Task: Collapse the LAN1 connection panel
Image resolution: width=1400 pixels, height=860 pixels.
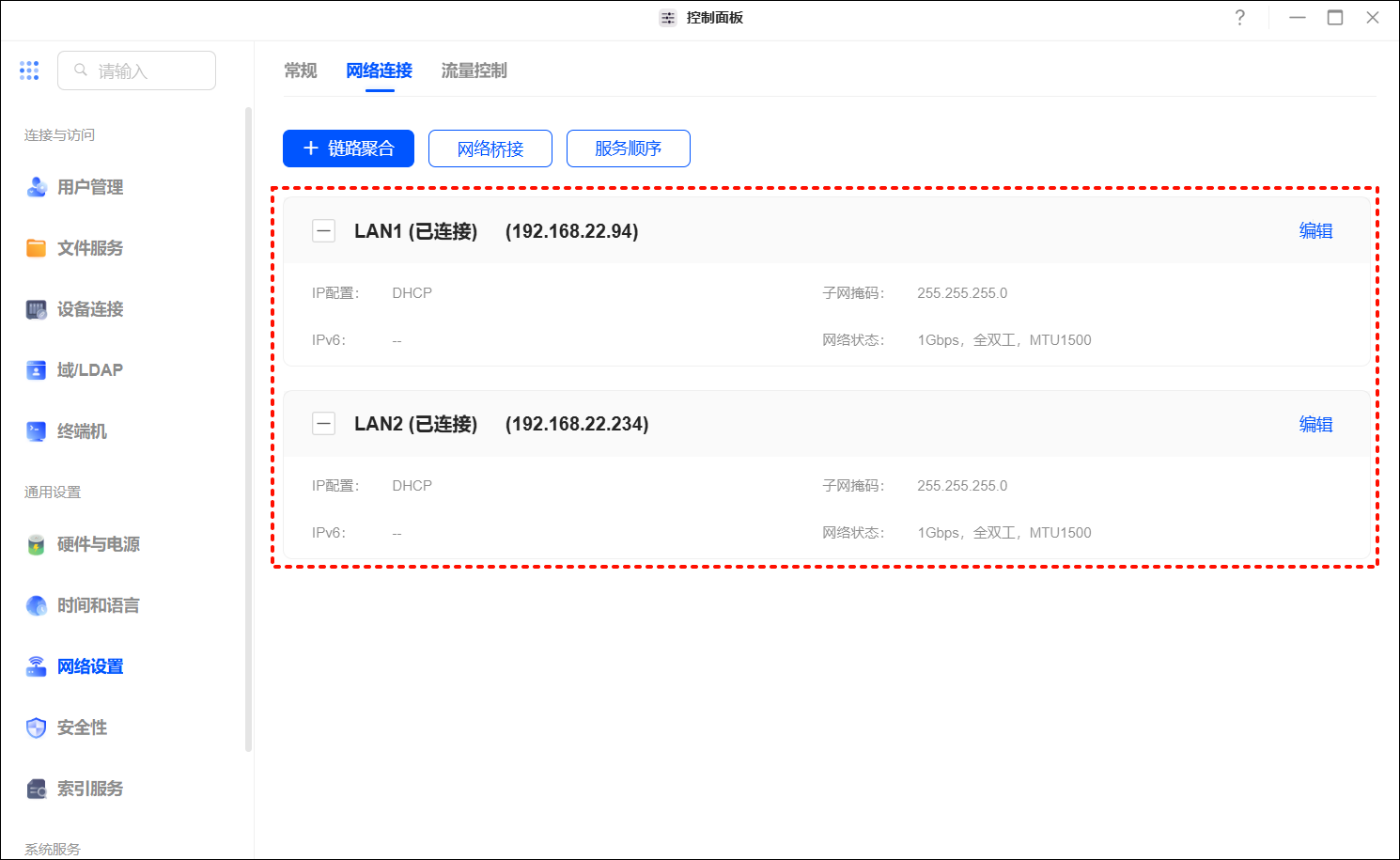Action: tap(323, 231)
